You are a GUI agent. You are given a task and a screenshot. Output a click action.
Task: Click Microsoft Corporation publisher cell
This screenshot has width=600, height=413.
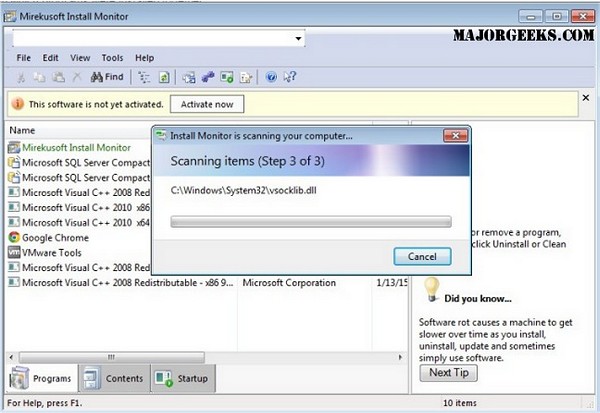(x=289, y=282)
